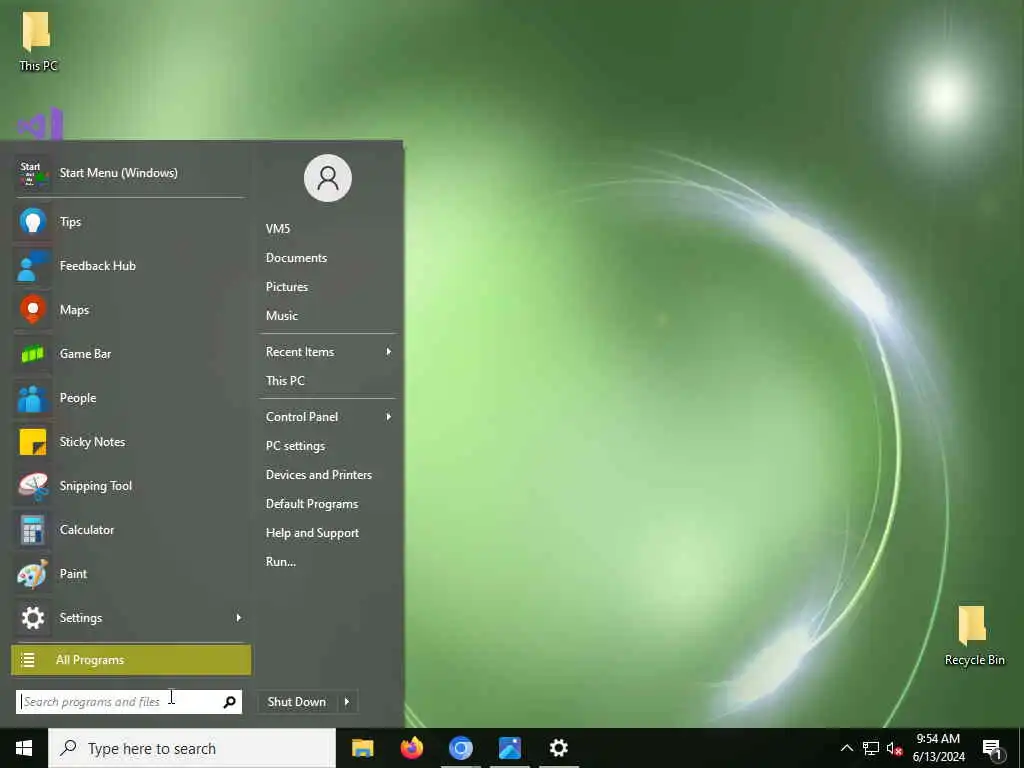
Task: Launch the People app icon
Action: pos(33,398)
